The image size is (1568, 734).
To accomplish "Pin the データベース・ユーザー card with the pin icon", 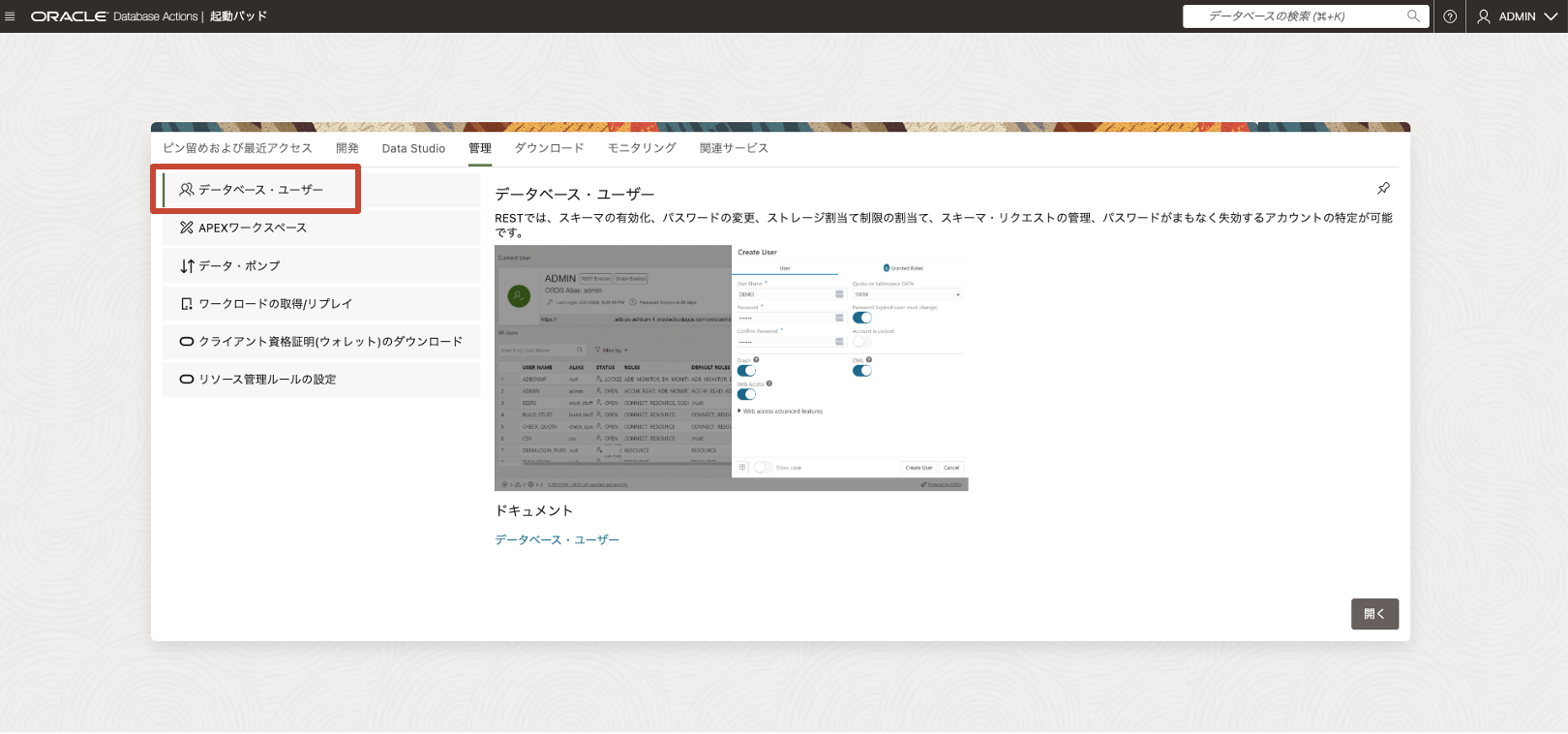I will point(1383,189).
